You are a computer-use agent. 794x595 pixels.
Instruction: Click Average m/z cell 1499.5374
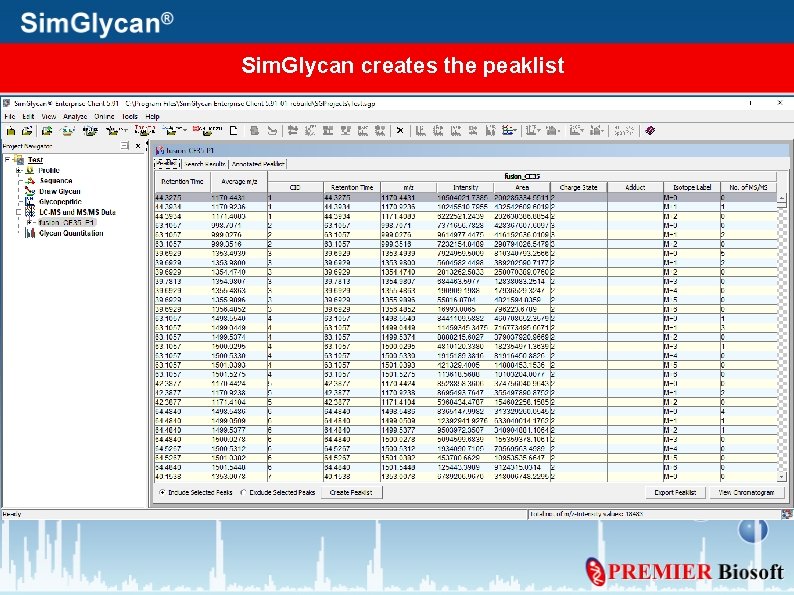(x=239, y=337)
